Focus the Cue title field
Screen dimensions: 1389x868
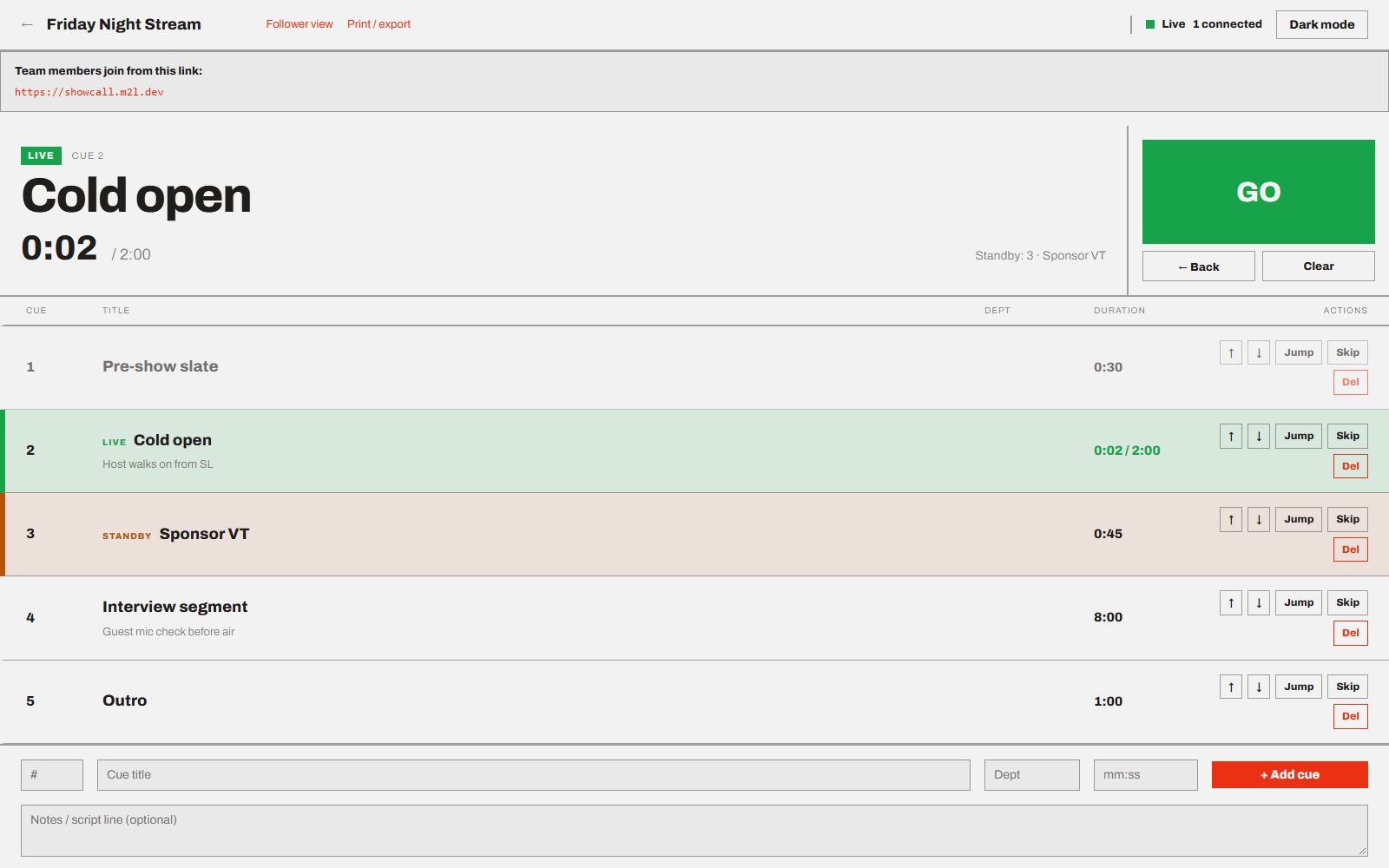point(534,775)
